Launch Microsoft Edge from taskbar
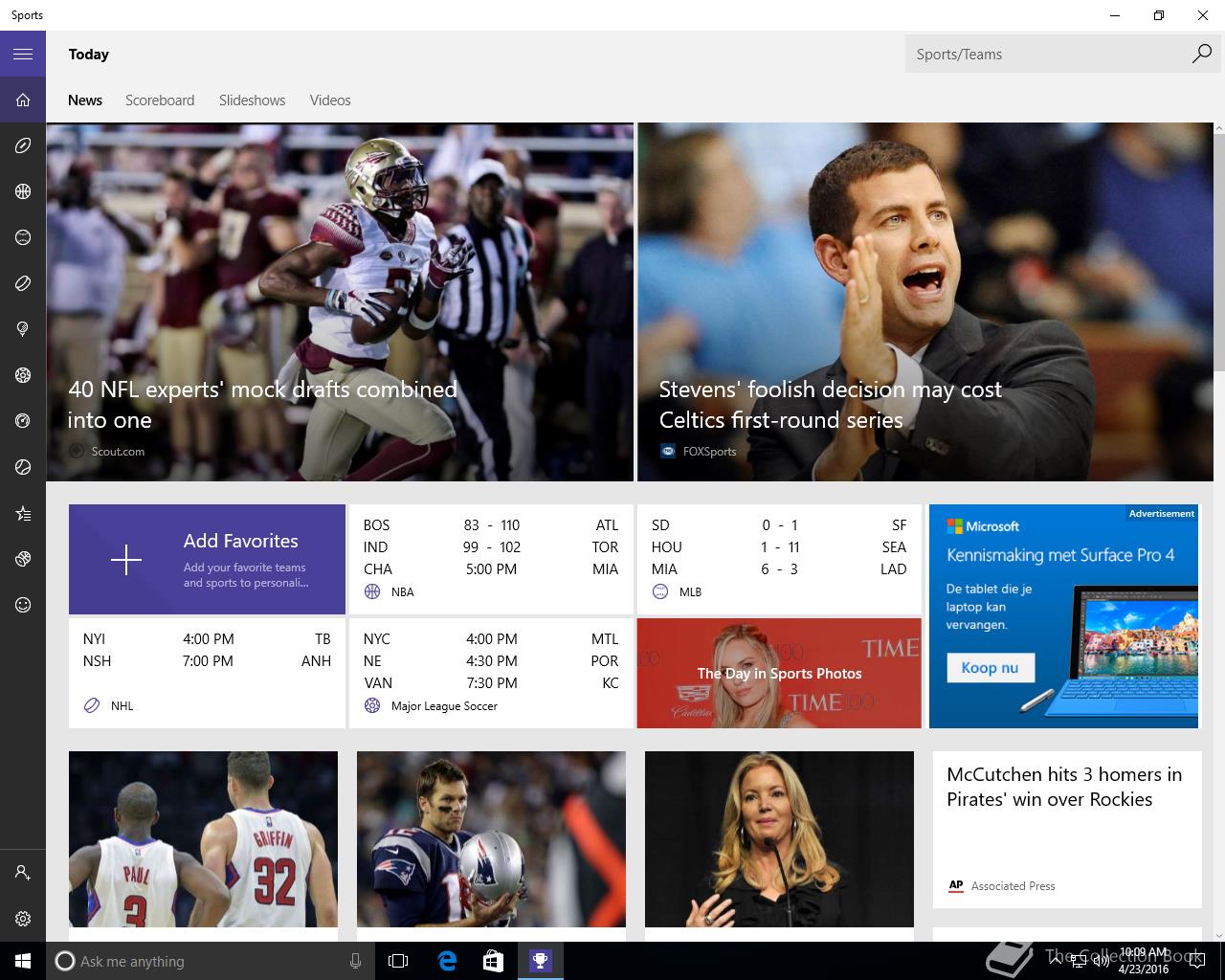The height and width of the screenshot is (980, 1225). (447, 961)
